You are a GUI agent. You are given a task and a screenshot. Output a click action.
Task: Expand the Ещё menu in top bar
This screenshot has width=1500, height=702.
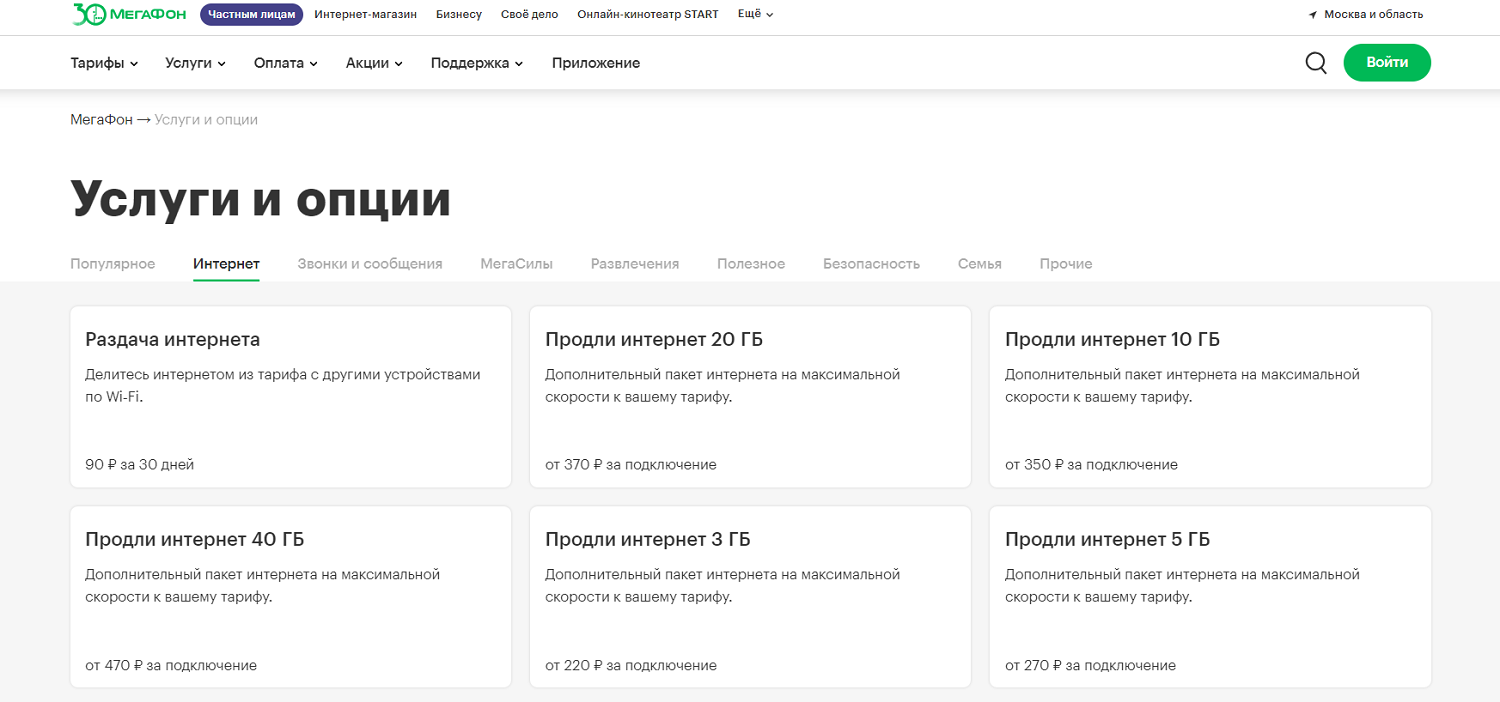(755, 14)
